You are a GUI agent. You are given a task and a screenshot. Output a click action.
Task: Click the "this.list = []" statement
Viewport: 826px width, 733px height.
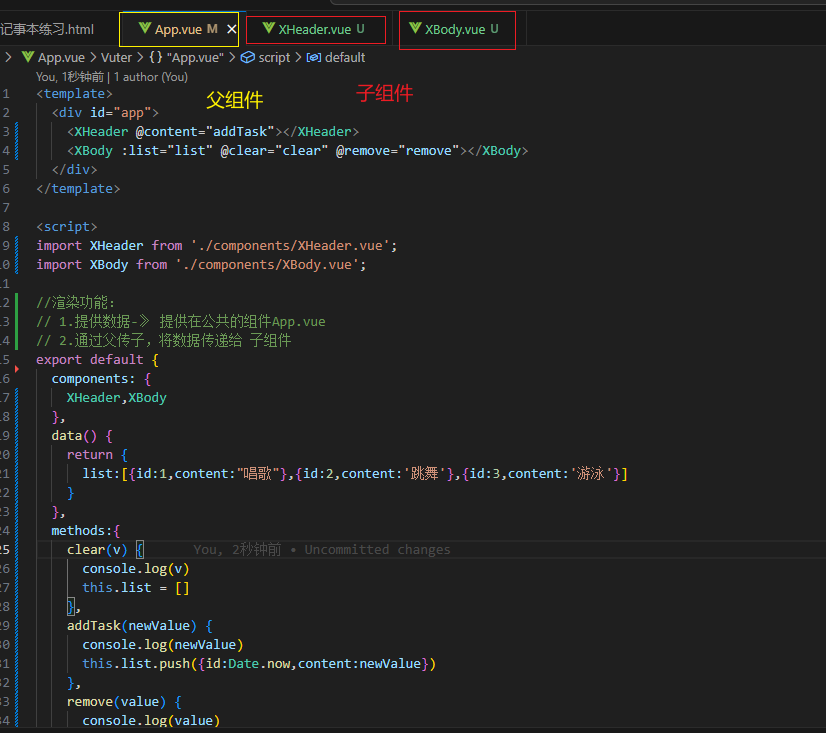click(x=135, y=588)
